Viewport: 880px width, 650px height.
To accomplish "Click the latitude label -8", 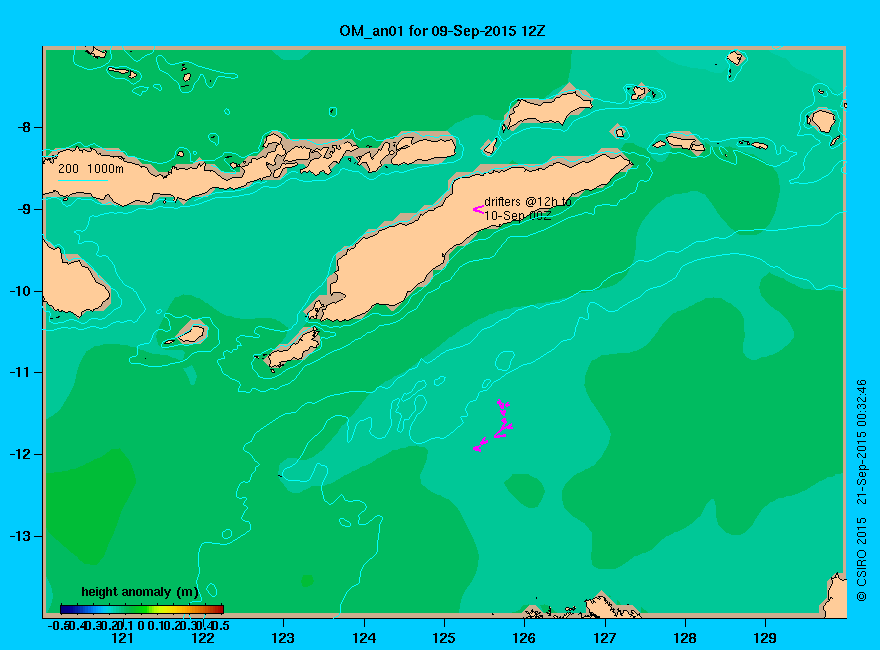I will pos(25,127).
